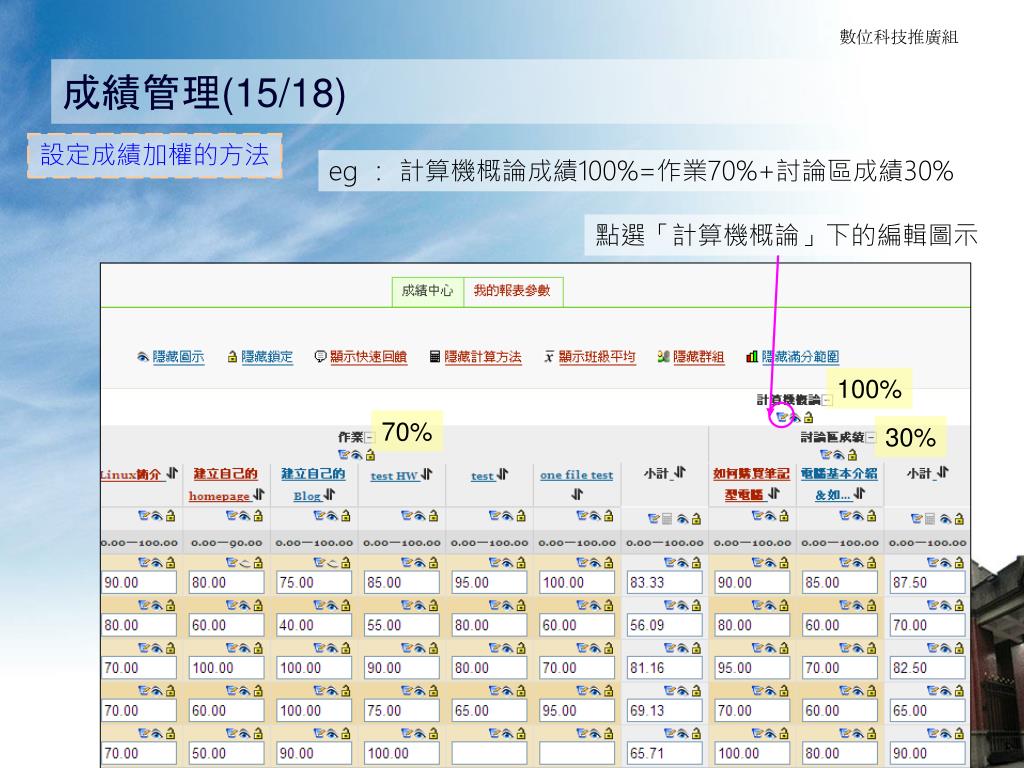This screenshot has height=768, width=1024.
Task: Click the 隱藏群組 link
Action: click(x=699, y=357)
